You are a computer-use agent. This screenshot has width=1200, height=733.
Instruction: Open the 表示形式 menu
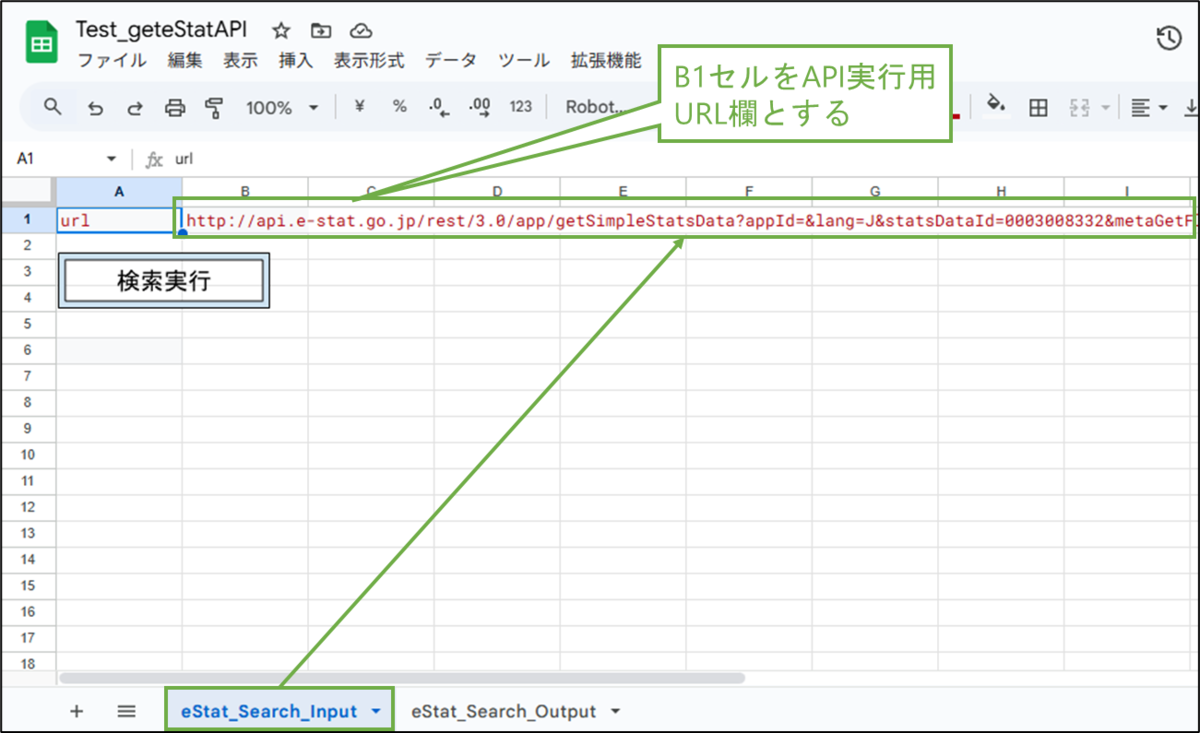(x=369, y=60)
